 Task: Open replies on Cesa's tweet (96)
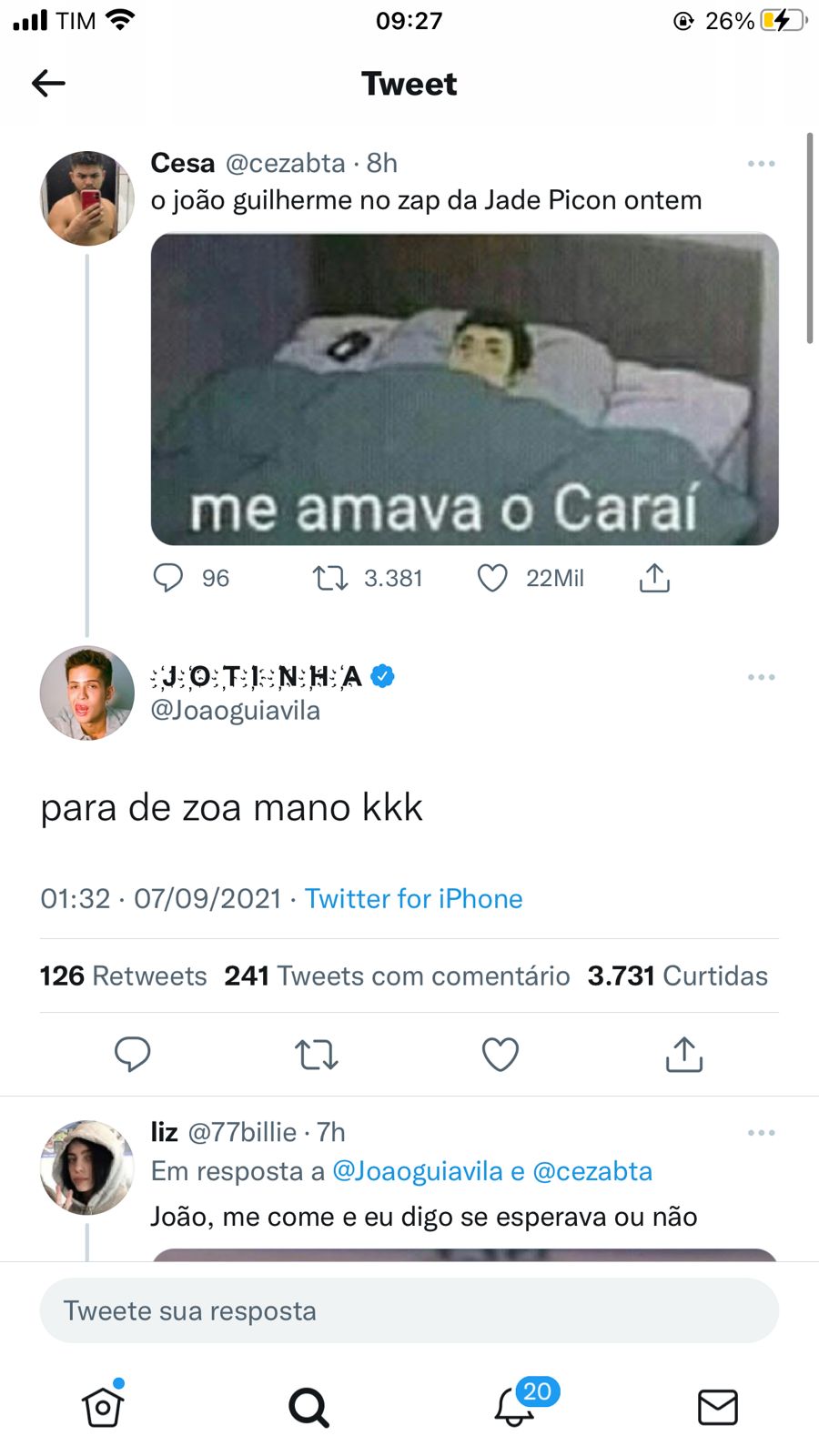coord(168,578)
